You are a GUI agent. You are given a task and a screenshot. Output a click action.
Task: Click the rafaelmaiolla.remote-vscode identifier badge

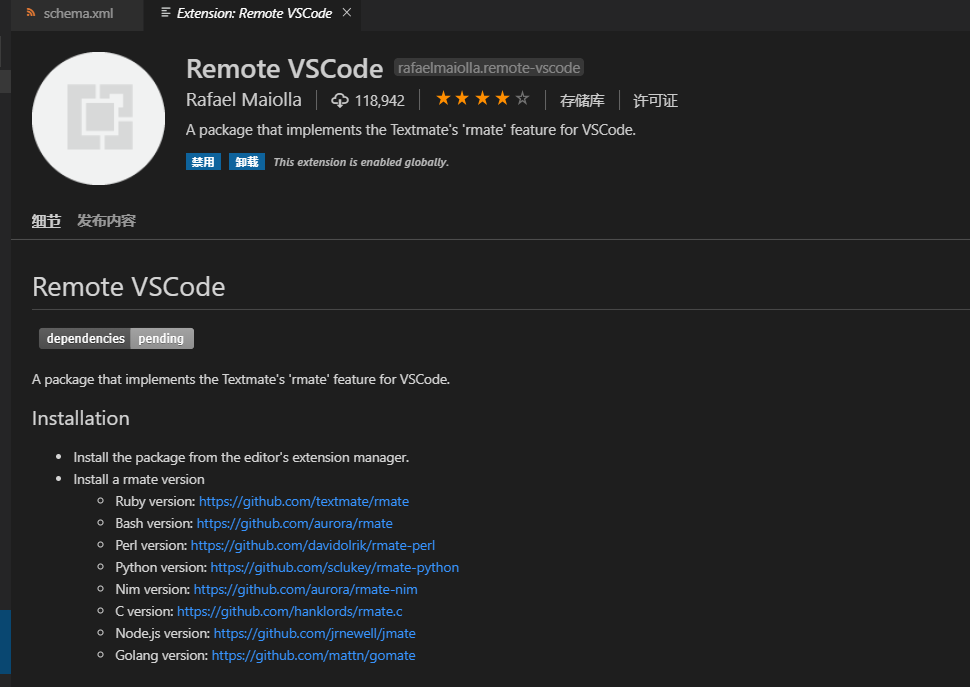point(488,67)
